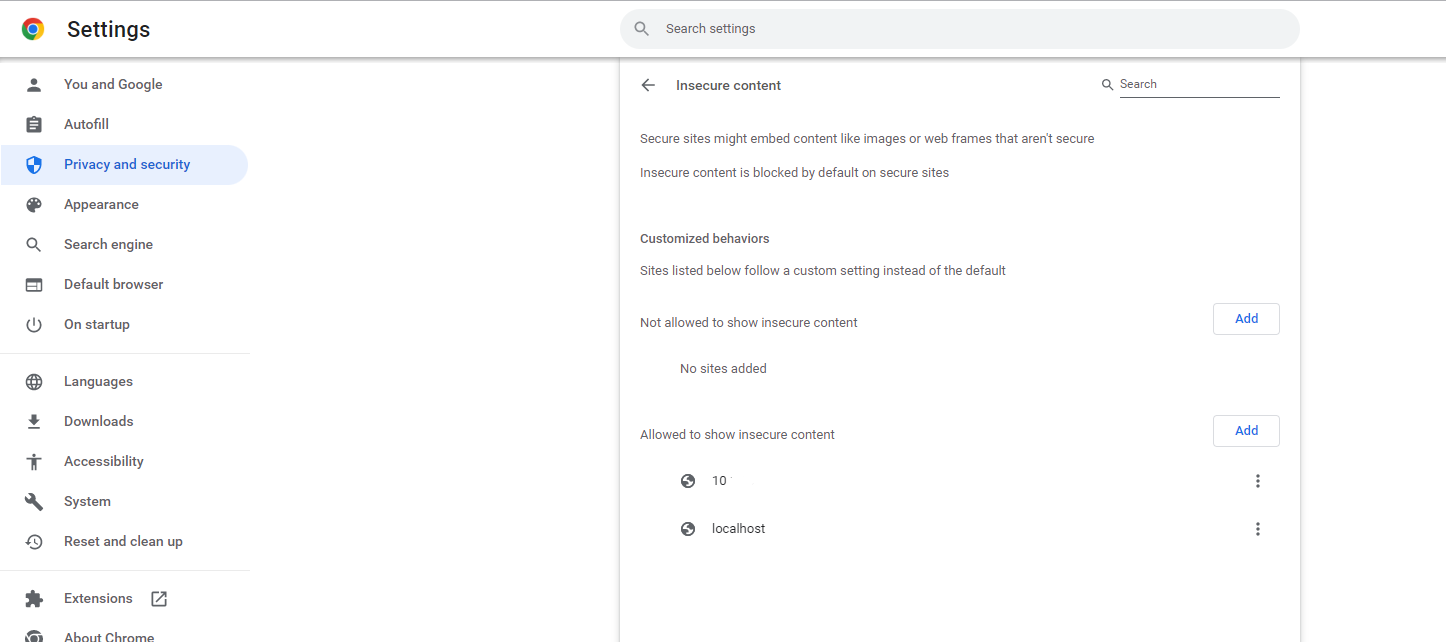
Task: Click the Search settings field at the top
Action: click(x=960, y=29)
